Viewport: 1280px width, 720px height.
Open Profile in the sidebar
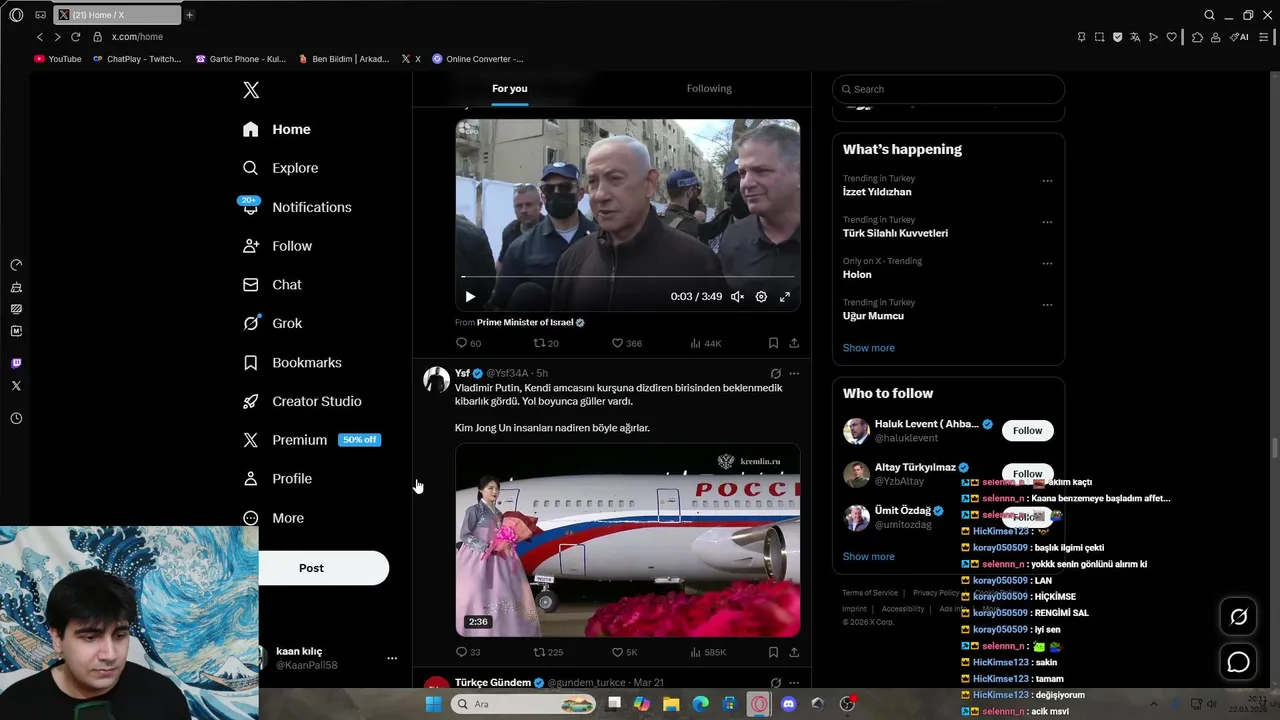pyautogui.click(x=277, y=479)
